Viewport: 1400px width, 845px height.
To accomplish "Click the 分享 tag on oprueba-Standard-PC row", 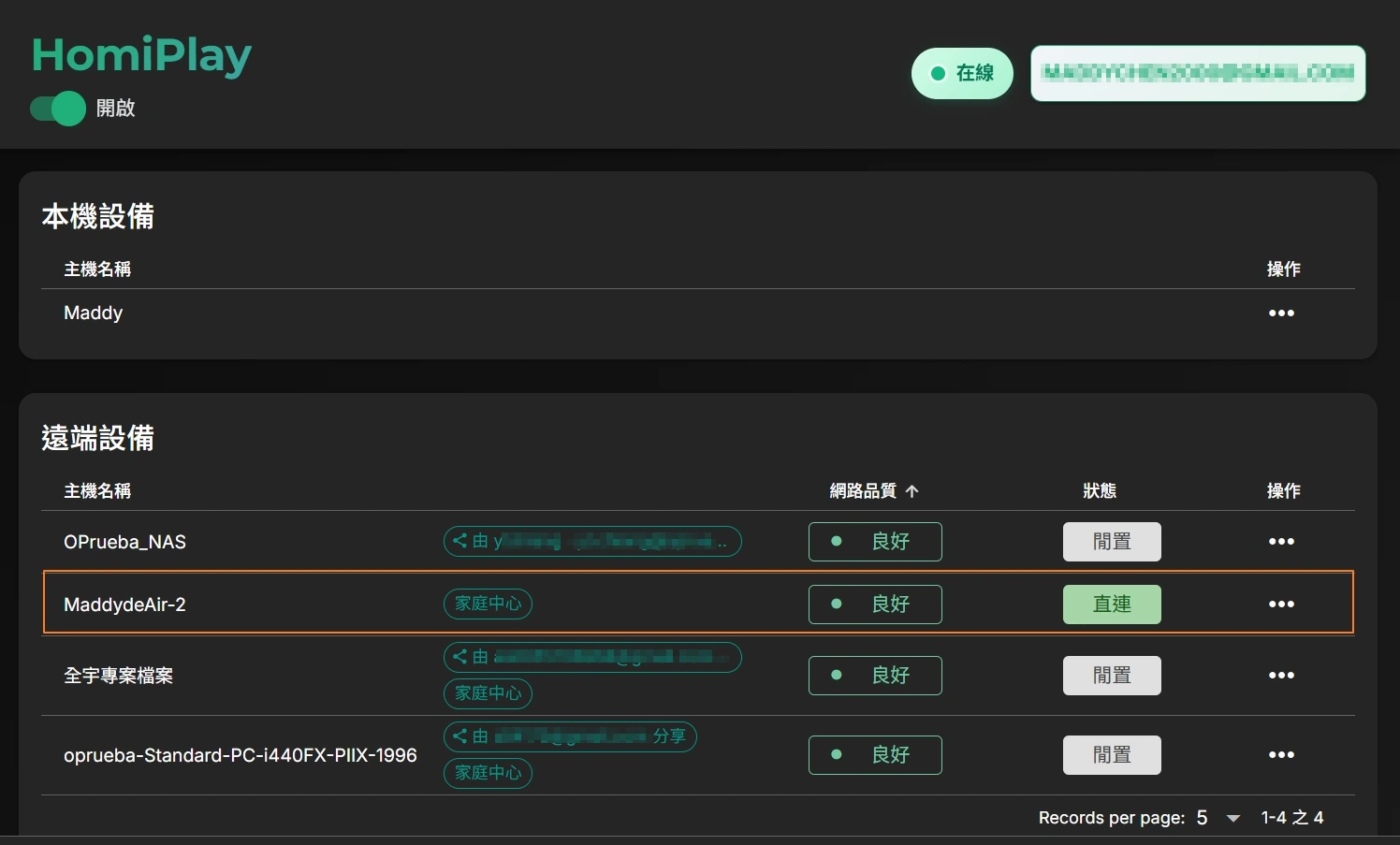I will 570,736.
